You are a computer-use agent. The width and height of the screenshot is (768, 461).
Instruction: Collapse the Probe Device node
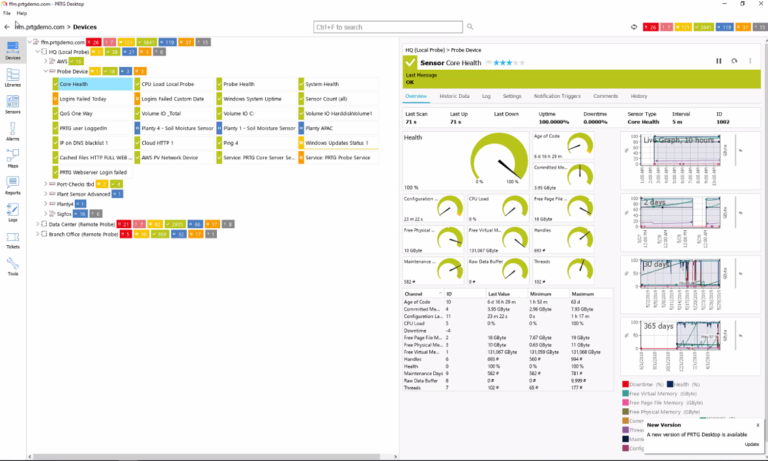click(46, 71)
